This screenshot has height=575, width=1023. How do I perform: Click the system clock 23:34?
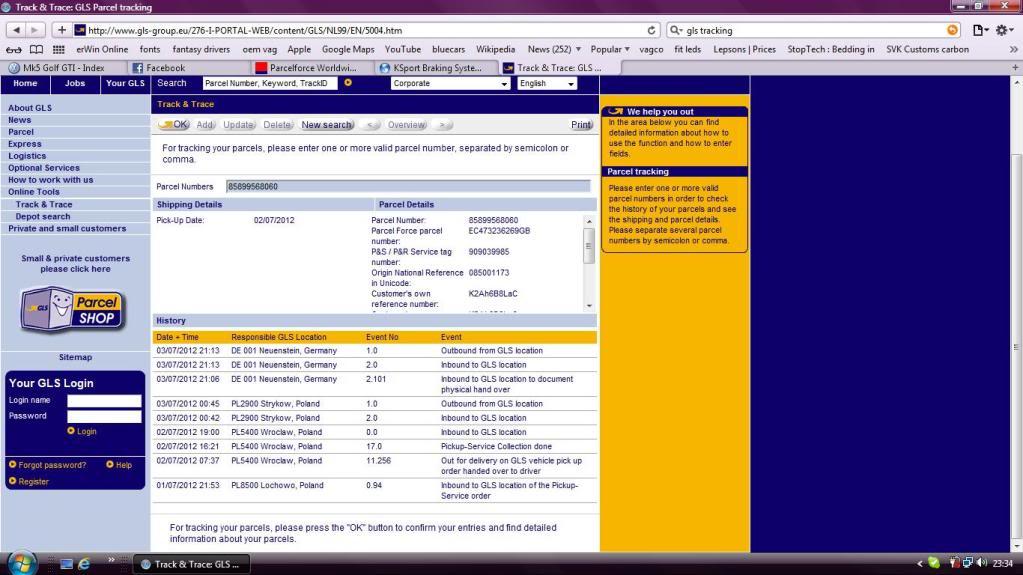pos(1003,563)
